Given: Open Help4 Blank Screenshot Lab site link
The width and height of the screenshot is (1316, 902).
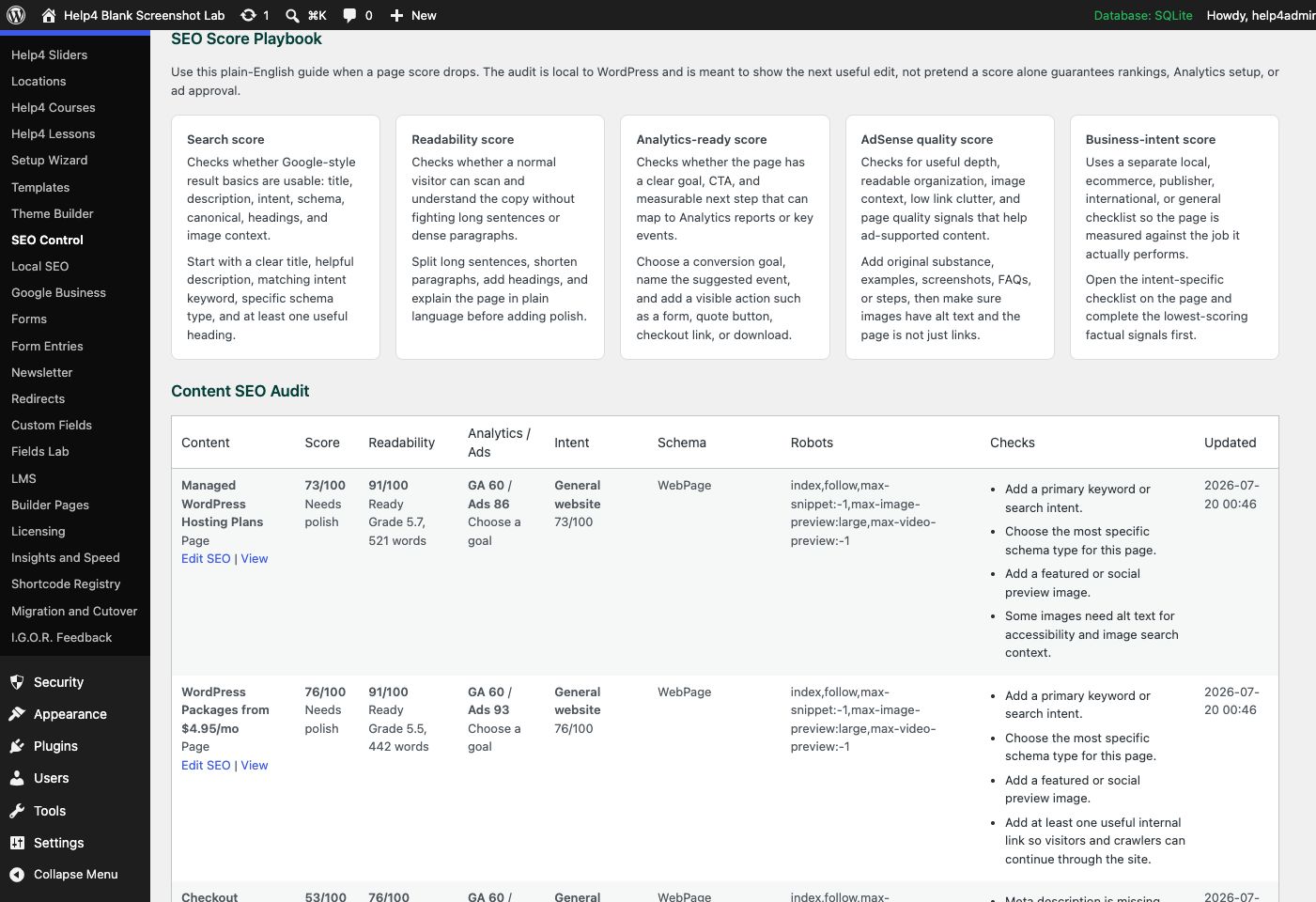Looking at the screenshot, I should pos(144,15).
